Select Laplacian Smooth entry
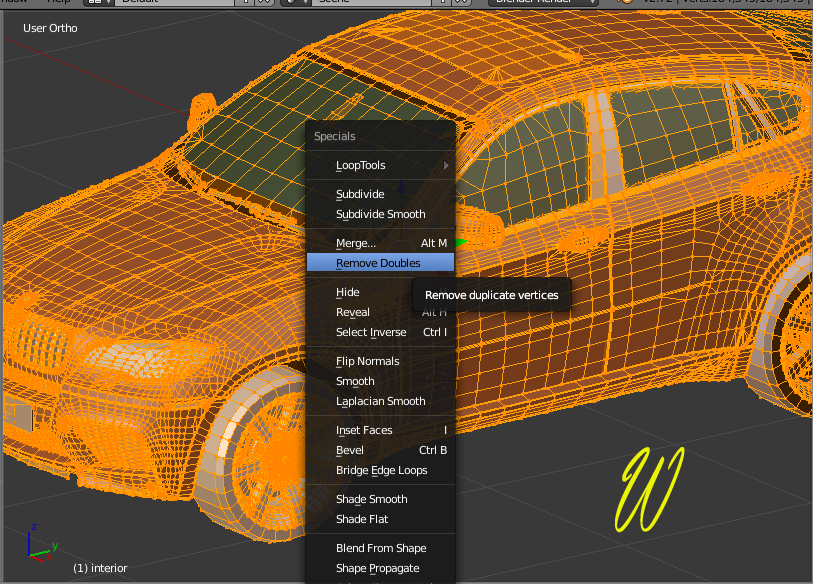Image resolution: width=813 pixels, height=584 pixels. click(380, 401)
